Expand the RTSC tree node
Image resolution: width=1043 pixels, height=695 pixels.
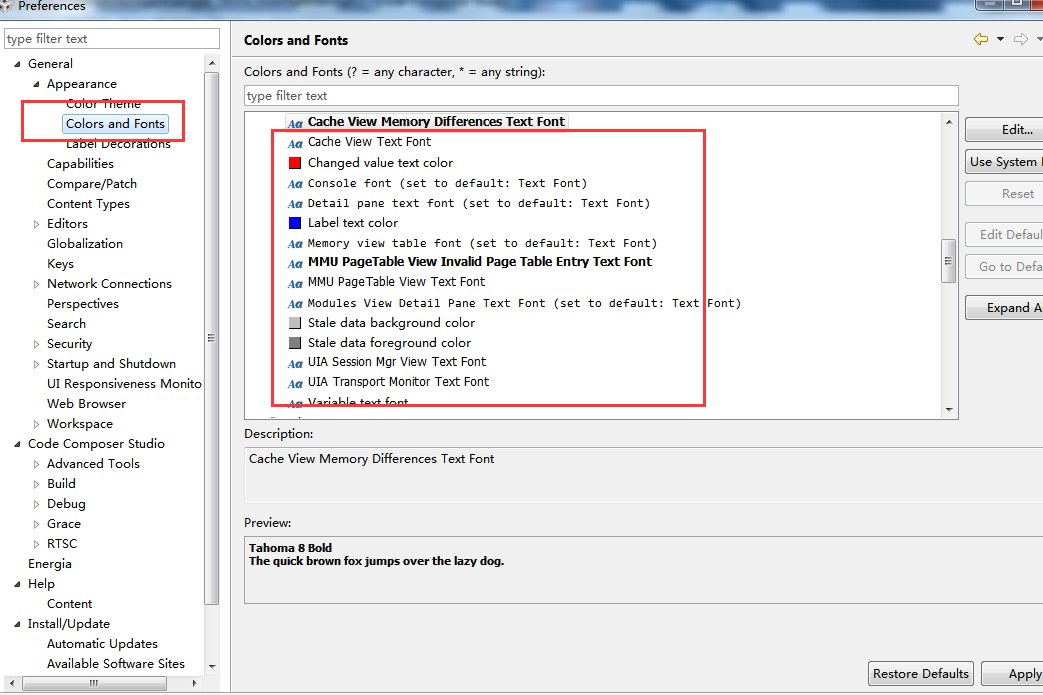[x=37, y=544]
